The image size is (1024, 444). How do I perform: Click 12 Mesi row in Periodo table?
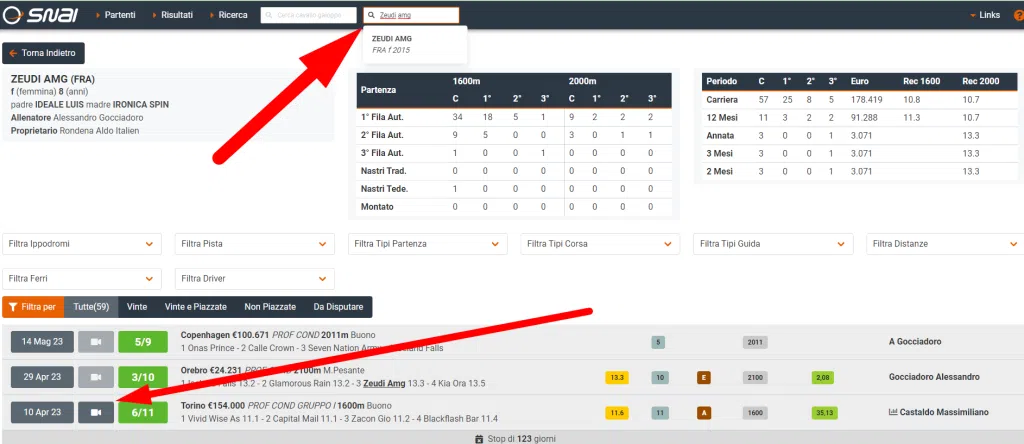859,118
